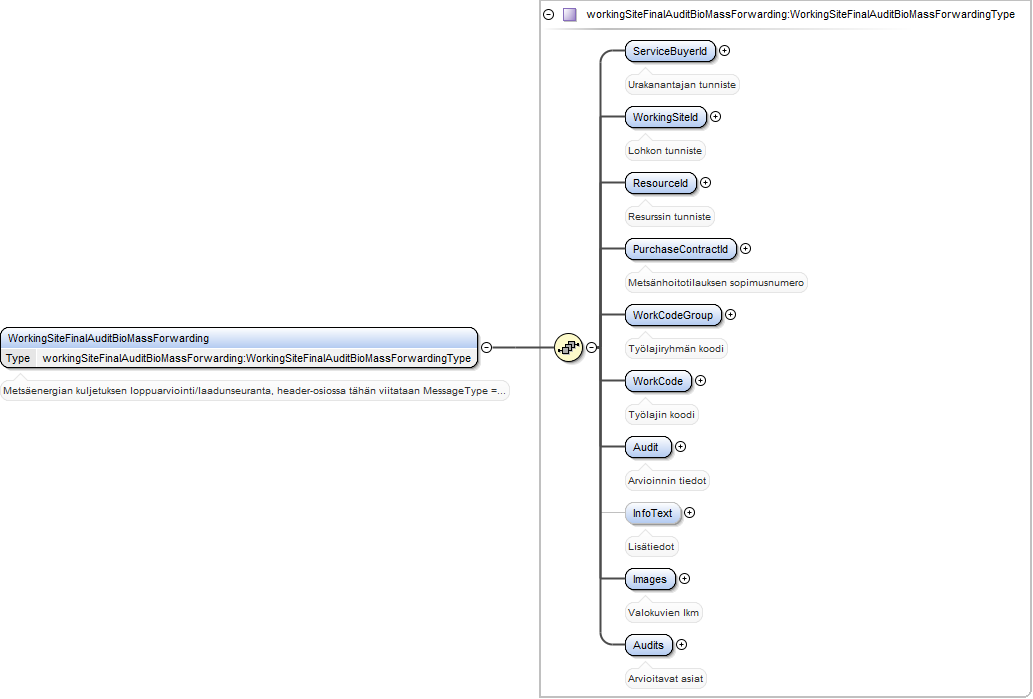This screenshot has height=699, width=1033.
Task: Collapse the WorkingSiteFinalAuditBioMassForwarding root element
Action: (486, 347)
